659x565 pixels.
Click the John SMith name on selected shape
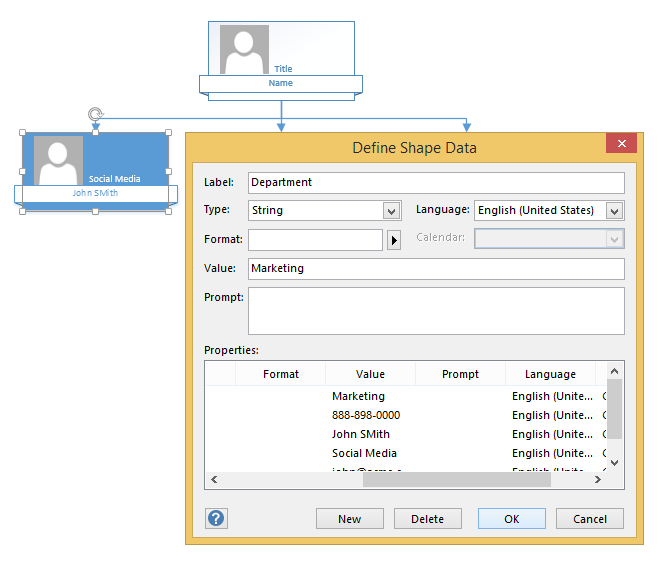95,193
